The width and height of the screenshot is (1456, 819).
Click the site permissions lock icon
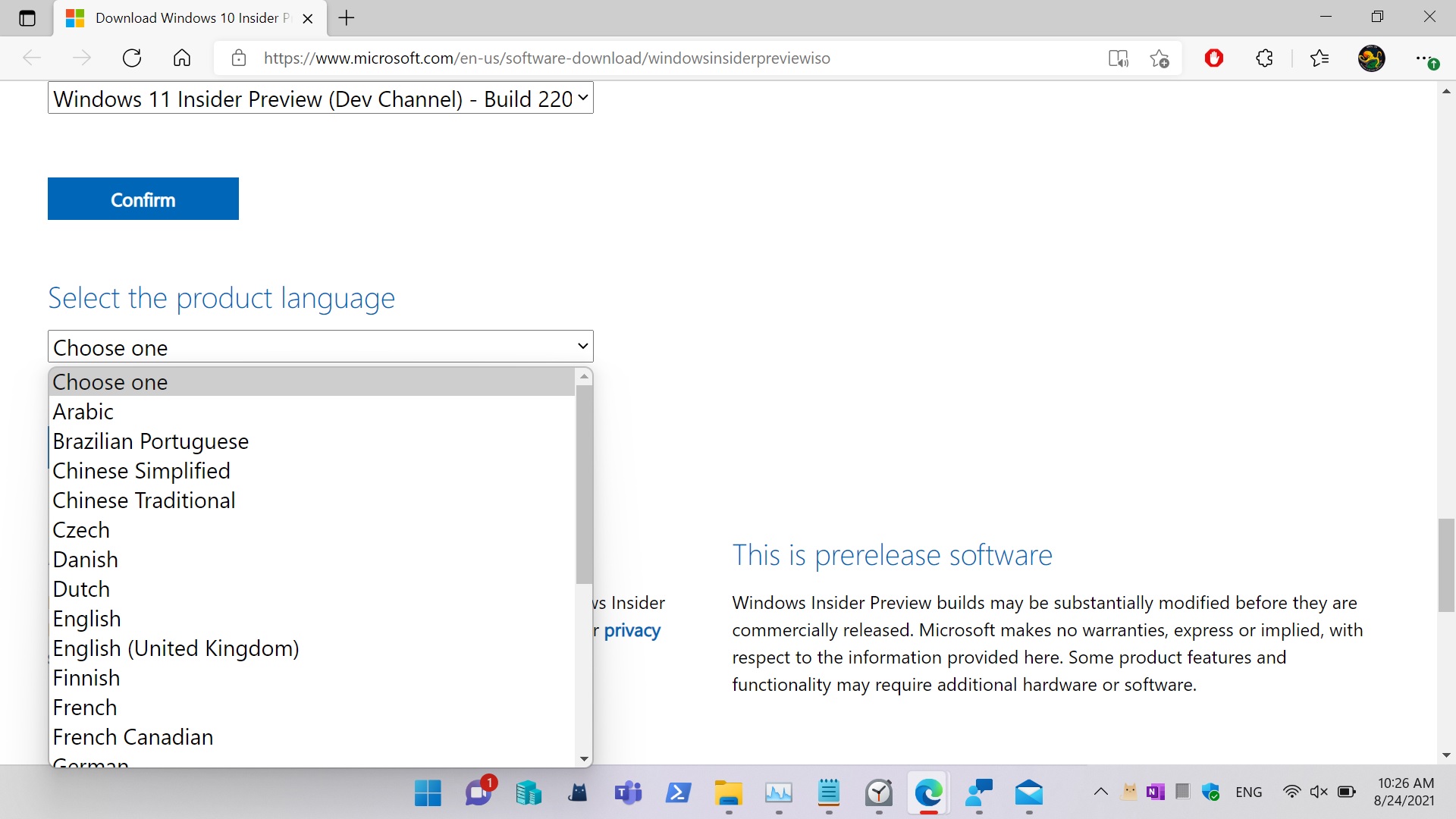point(239,58)
